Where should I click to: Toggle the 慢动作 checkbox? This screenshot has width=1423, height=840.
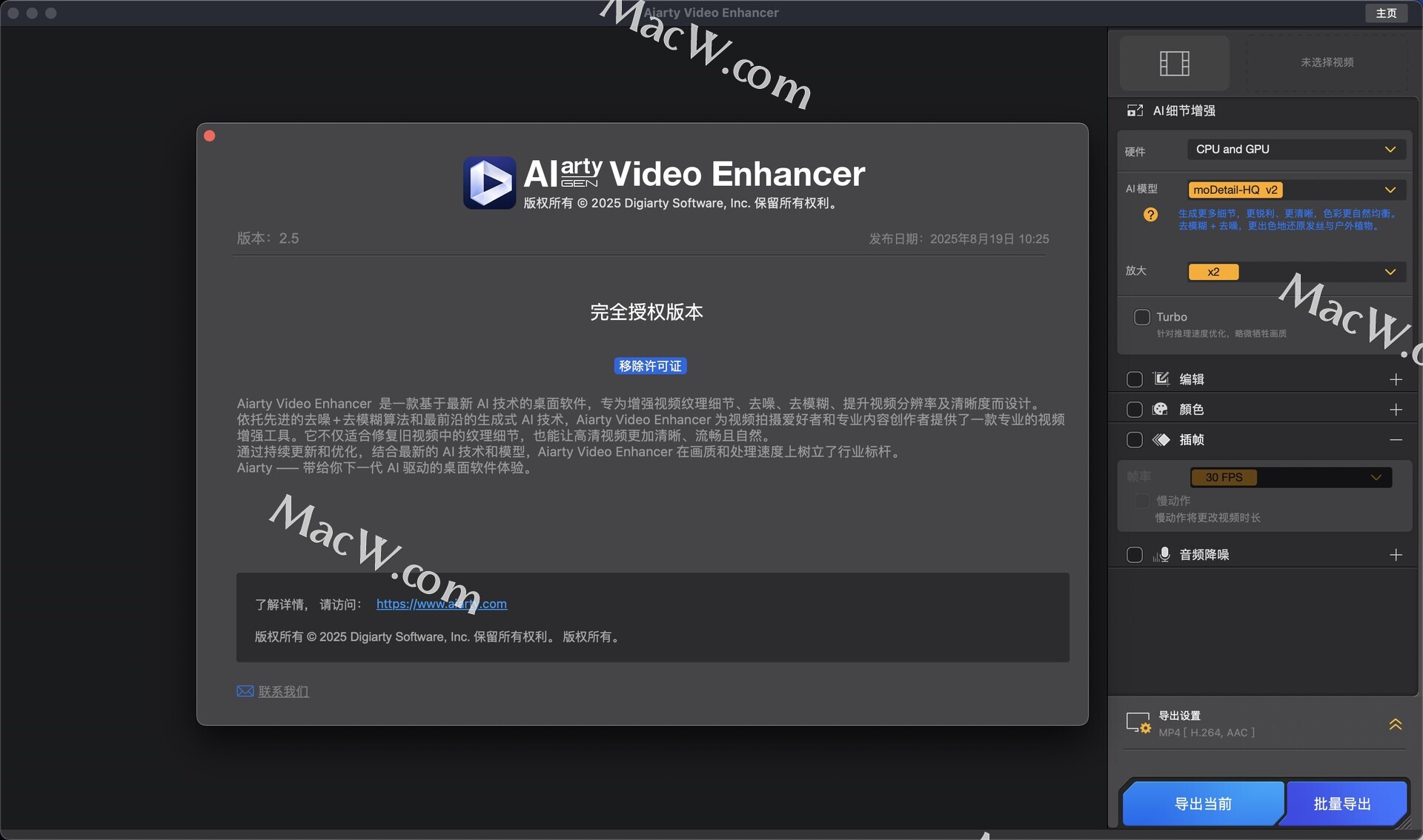coord(1141,501)
